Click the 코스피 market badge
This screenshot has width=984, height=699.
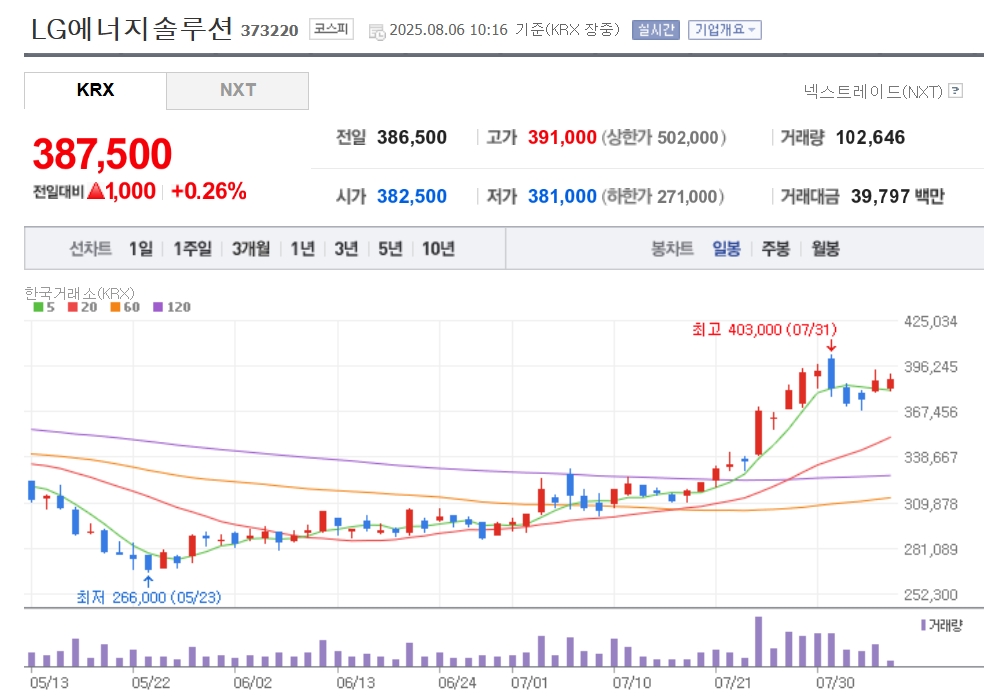[x=331, y=29]
